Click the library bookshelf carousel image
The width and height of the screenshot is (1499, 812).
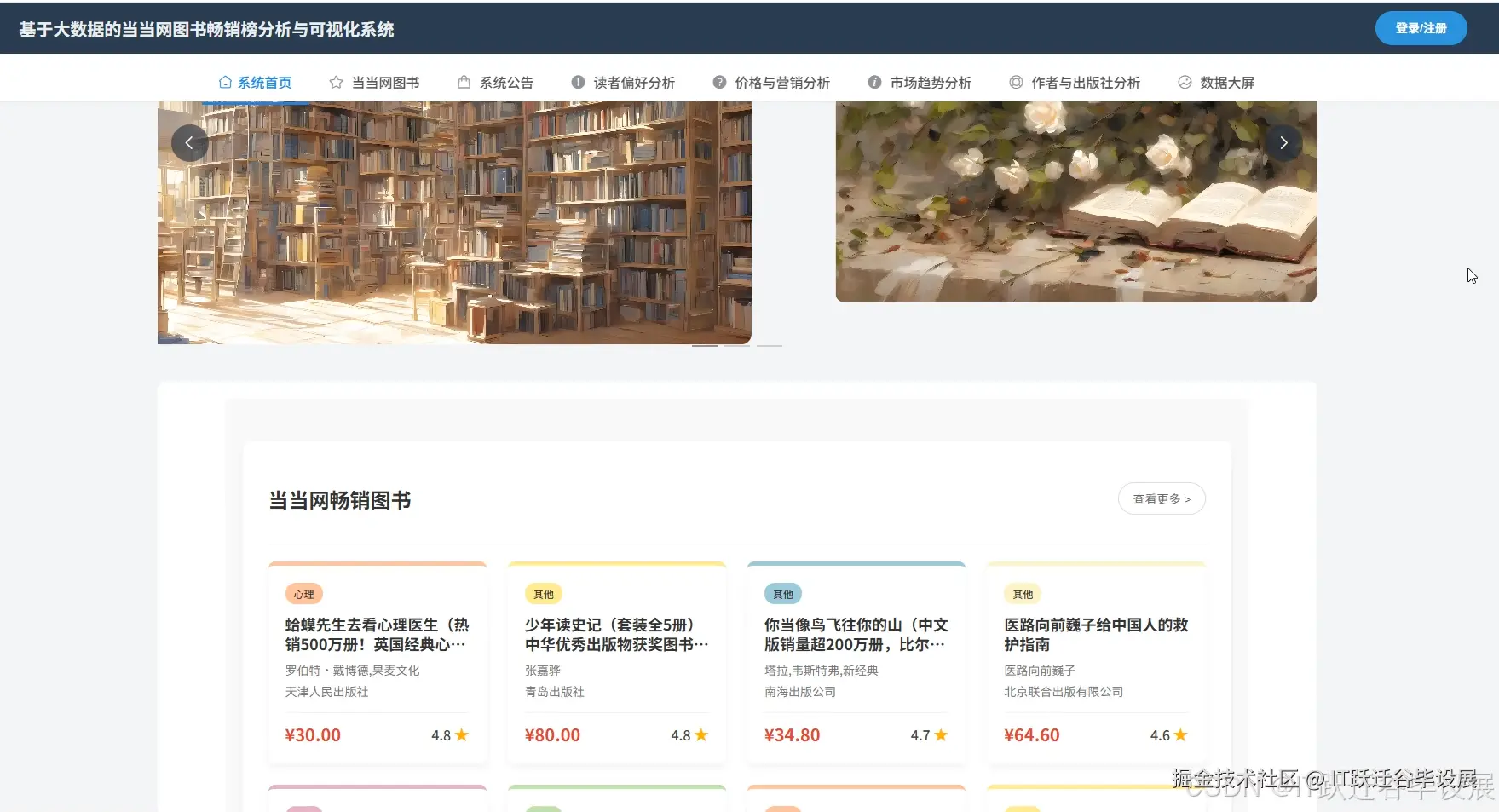[454, 222]
